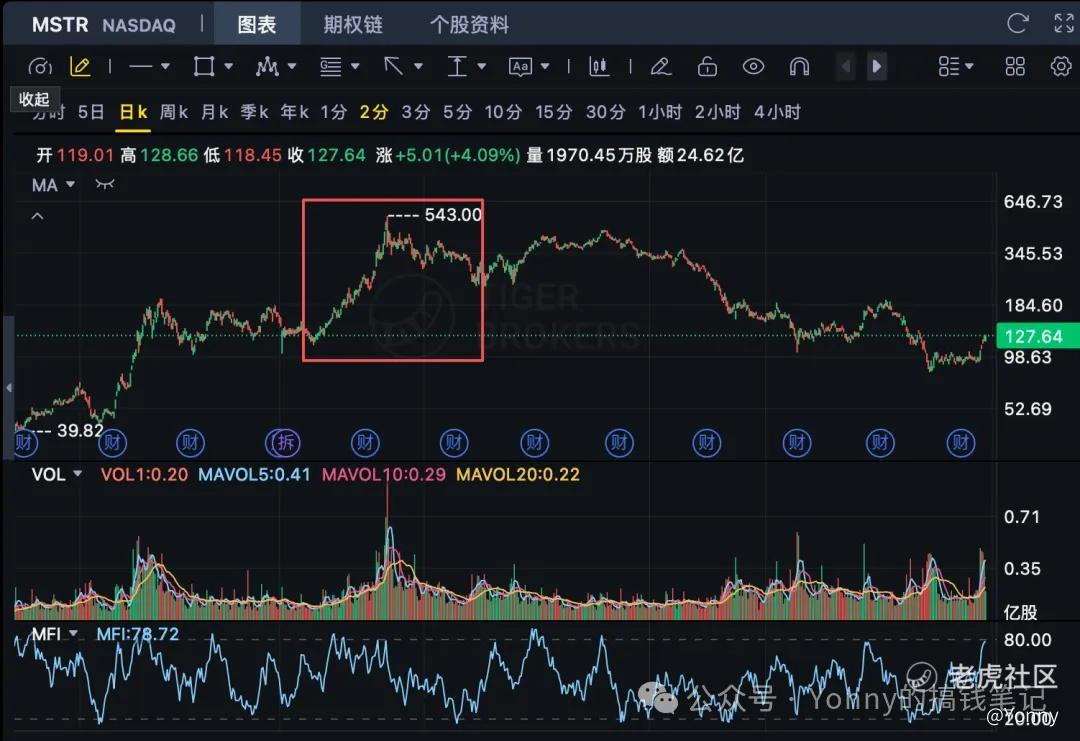Click the 543.00 high price label
Viewport: 1080px width, 741px height.
(453, 215)
